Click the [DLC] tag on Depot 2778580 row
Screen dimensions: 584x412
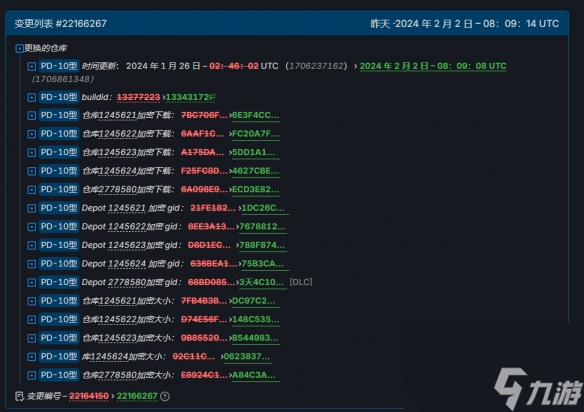click(301, 282)
